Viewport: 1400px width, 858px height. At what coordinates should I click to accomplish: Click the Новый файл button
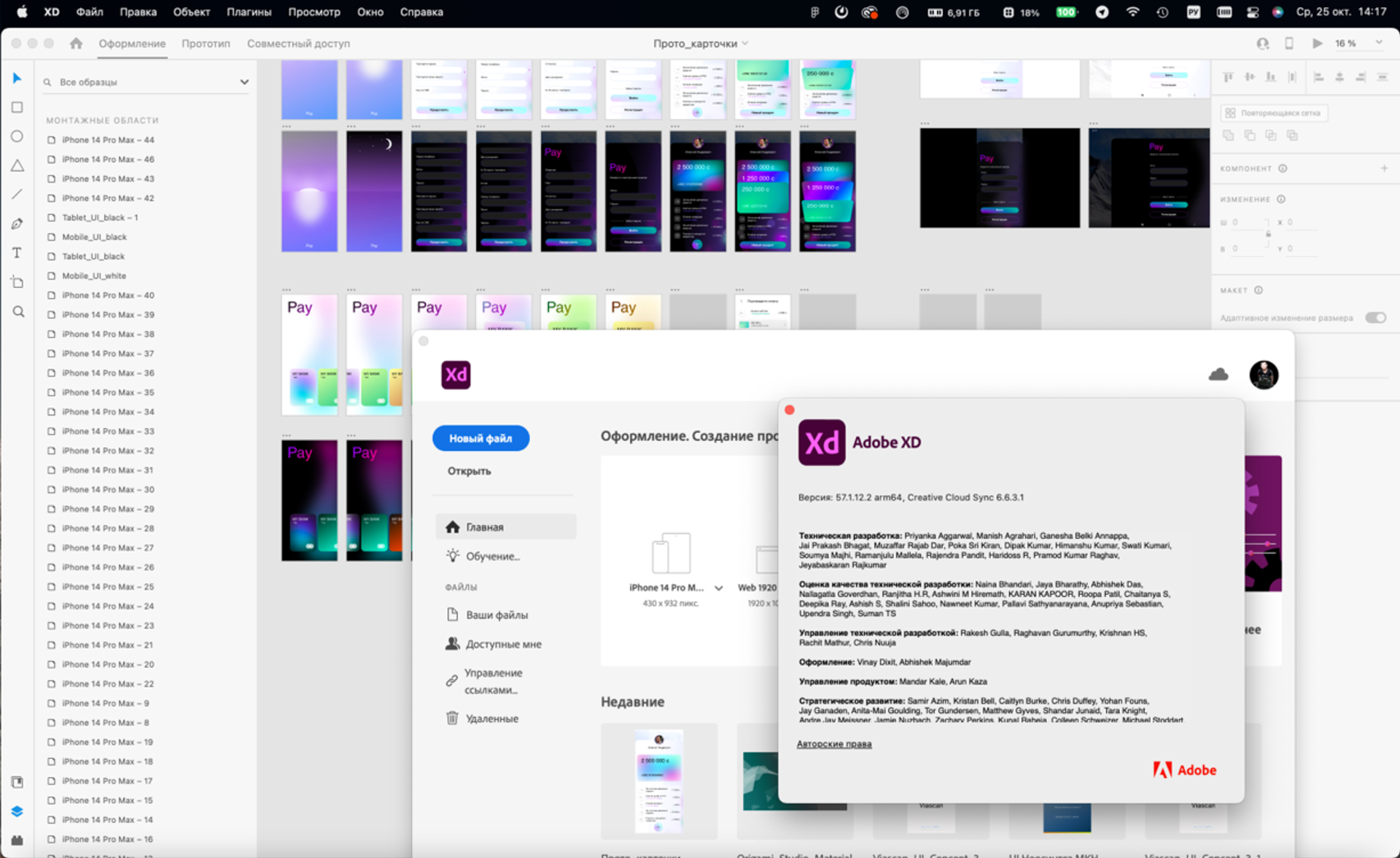point(481,438)
